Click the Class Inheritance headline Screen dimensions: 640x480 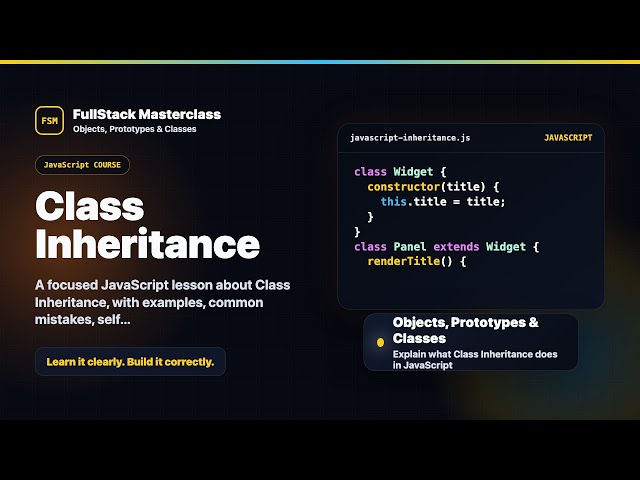pos(147,225)
